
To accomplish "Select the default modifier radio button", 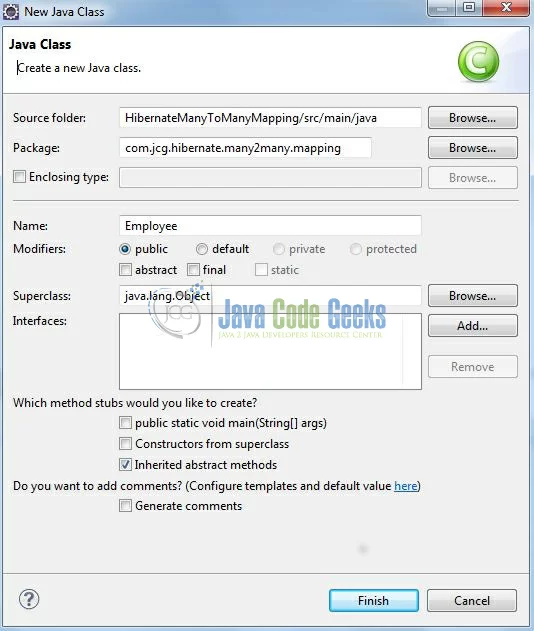I will (x=202, y=249).
